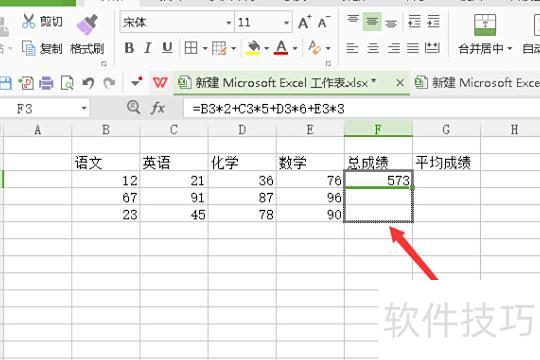Viewport: 540px width, 360px height.
Task: Toggle Underline formatting
Action: (167, 48)
